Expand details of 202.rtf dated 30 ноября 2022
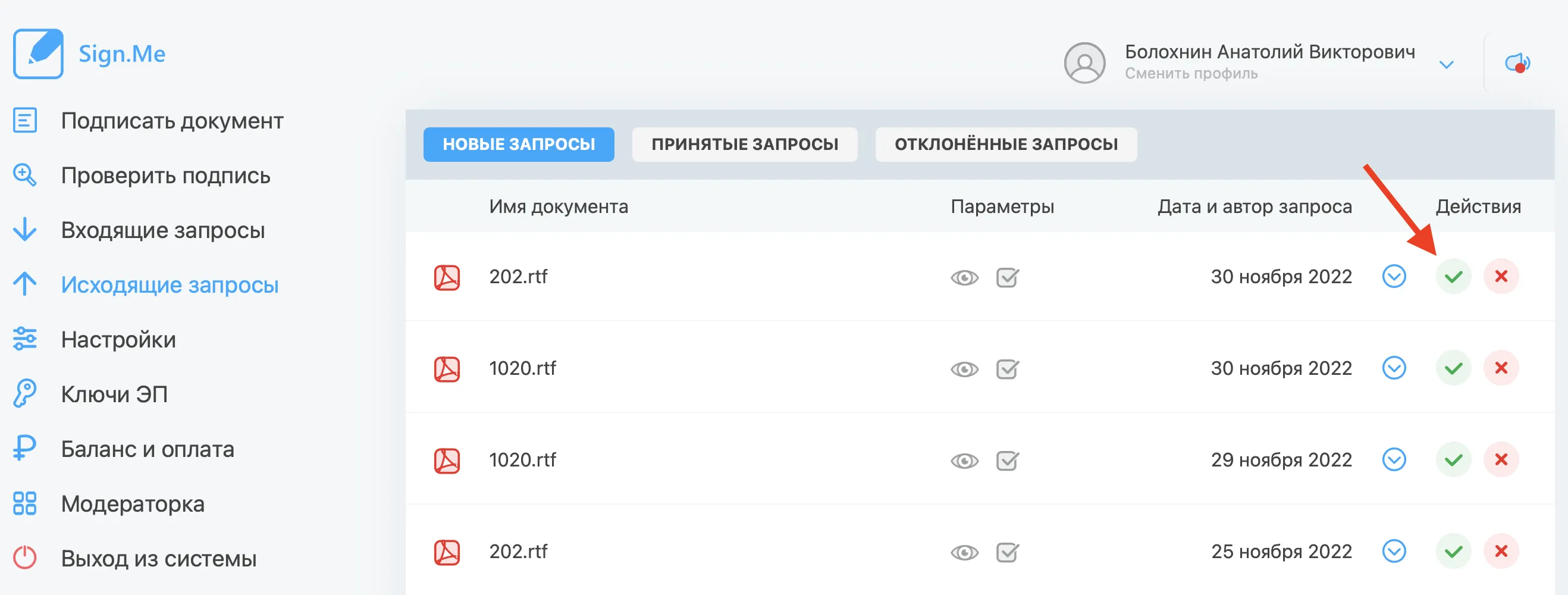1568x595 pixels. click(x=1394, y=276)
